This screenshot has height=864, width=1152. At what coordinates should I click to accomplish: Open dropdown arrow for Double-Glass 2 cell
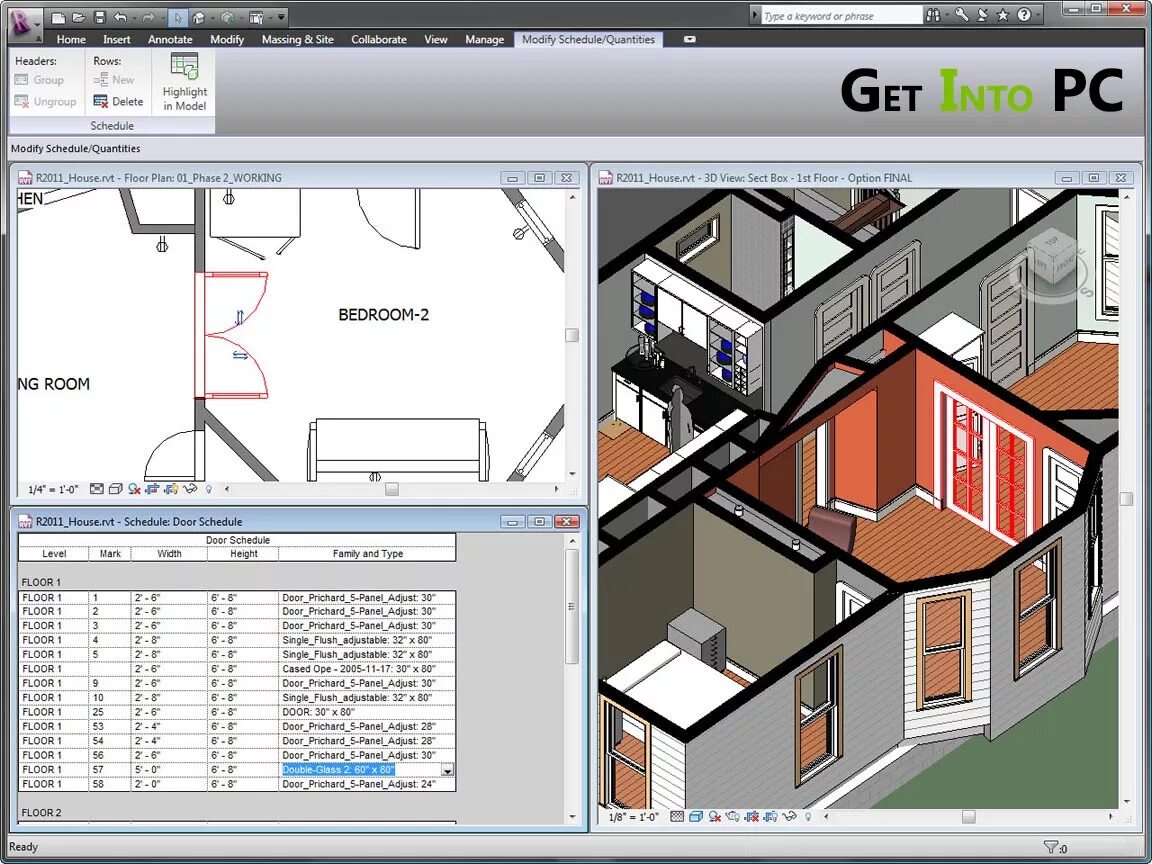[x=447, y=769]
